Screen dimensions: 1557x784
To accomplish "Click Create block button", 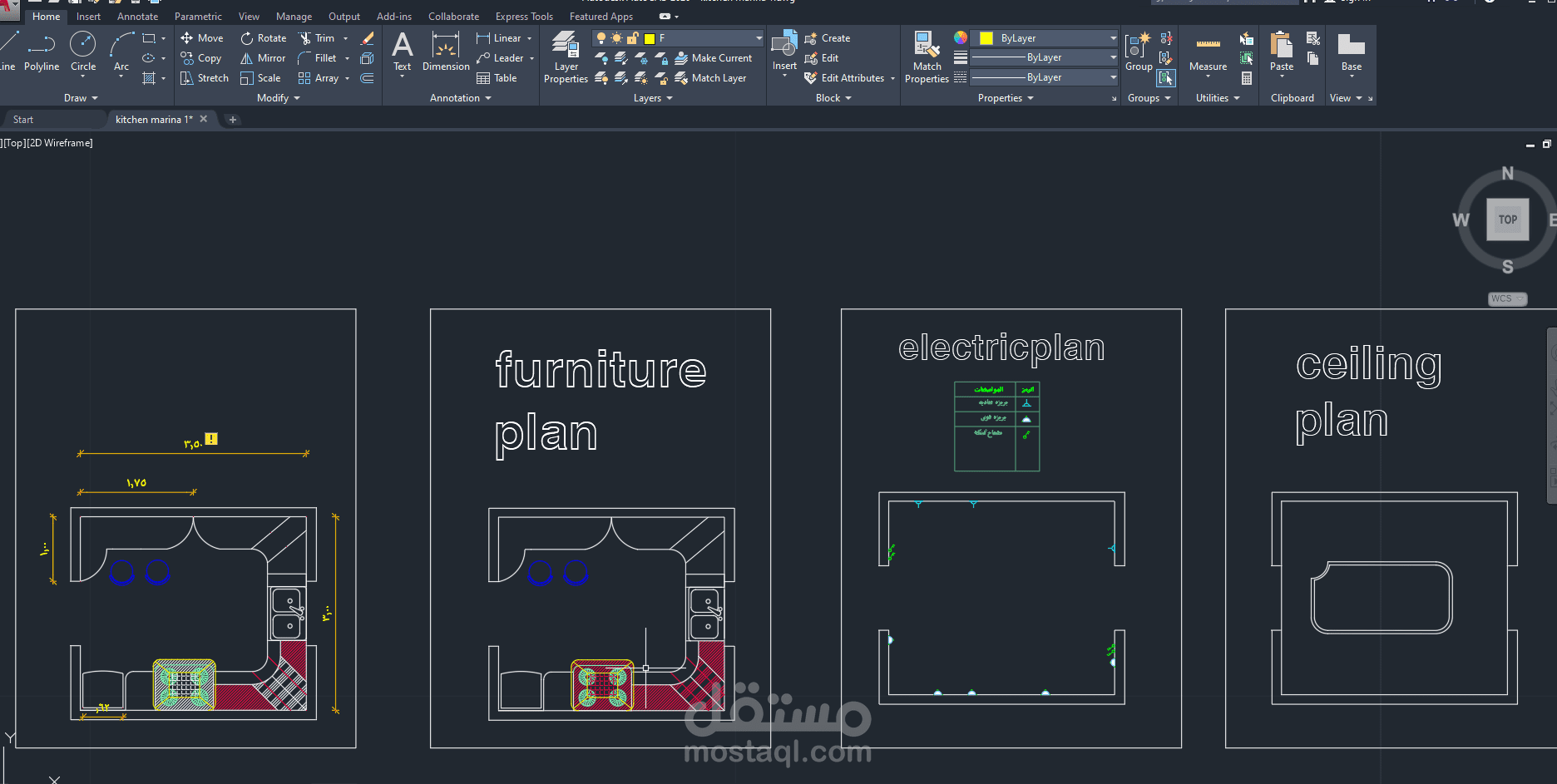I will click(828, 38).
